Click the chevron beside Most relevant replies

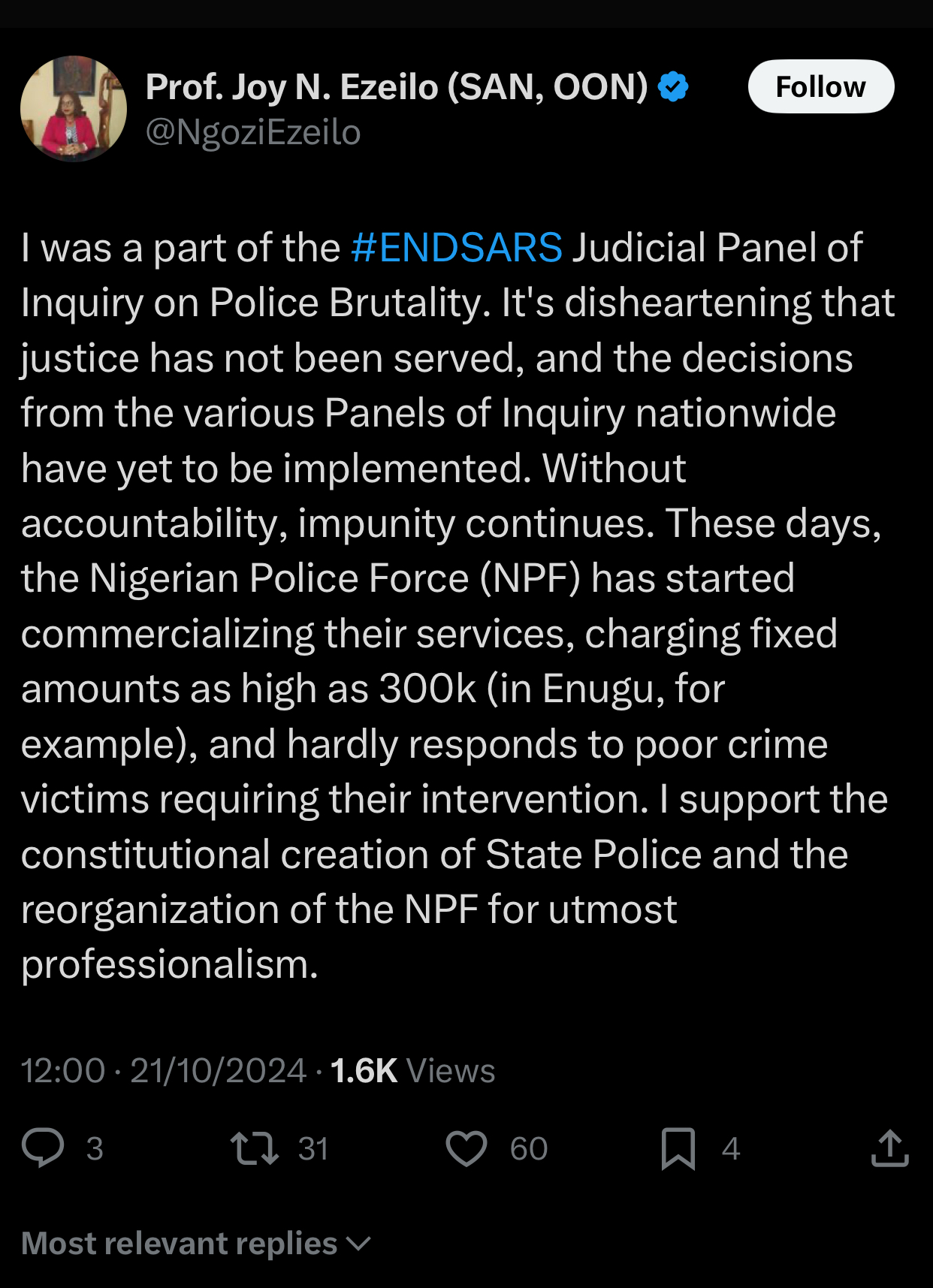tap(360, 1244)
